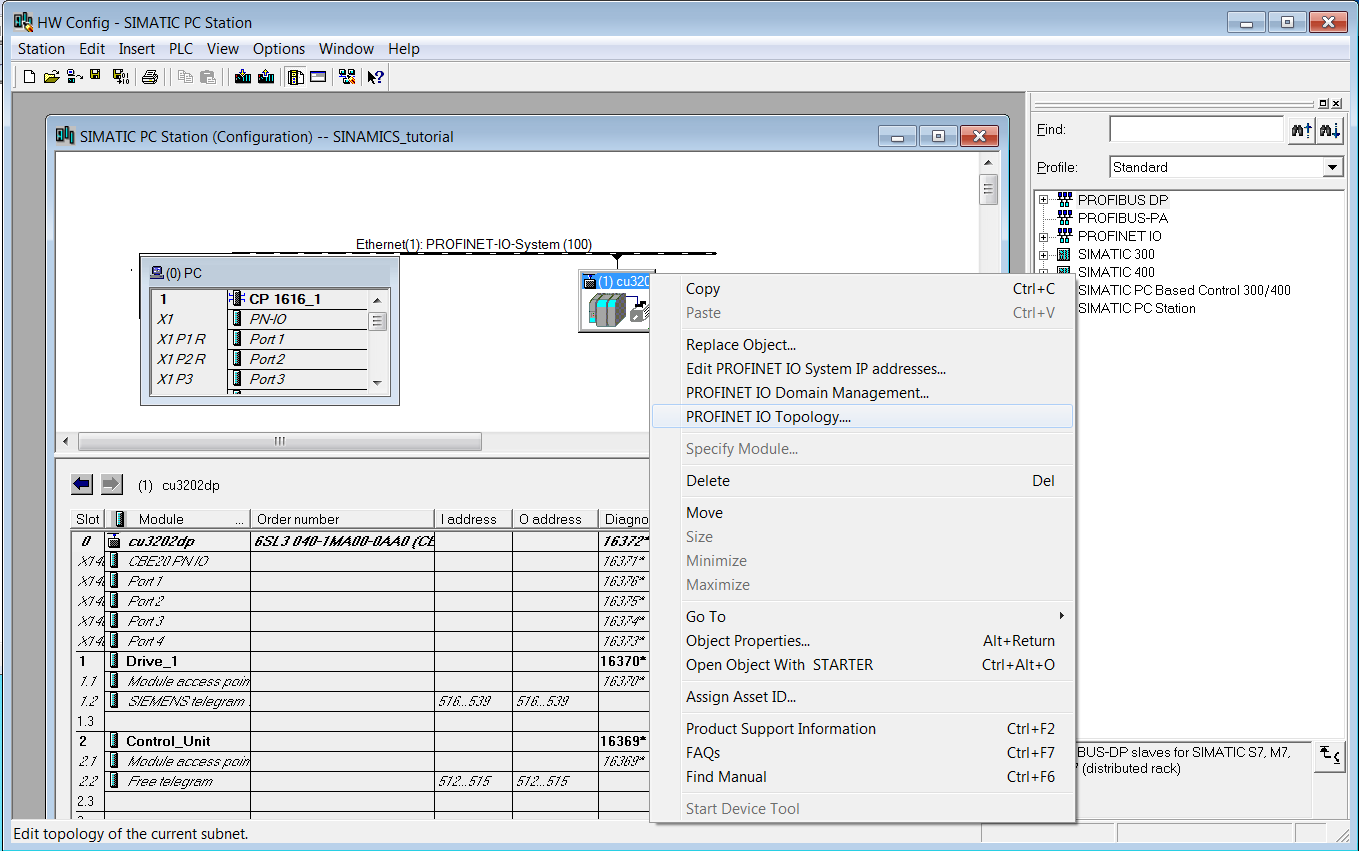Click the Print toolbar icon

coord(150,76)
